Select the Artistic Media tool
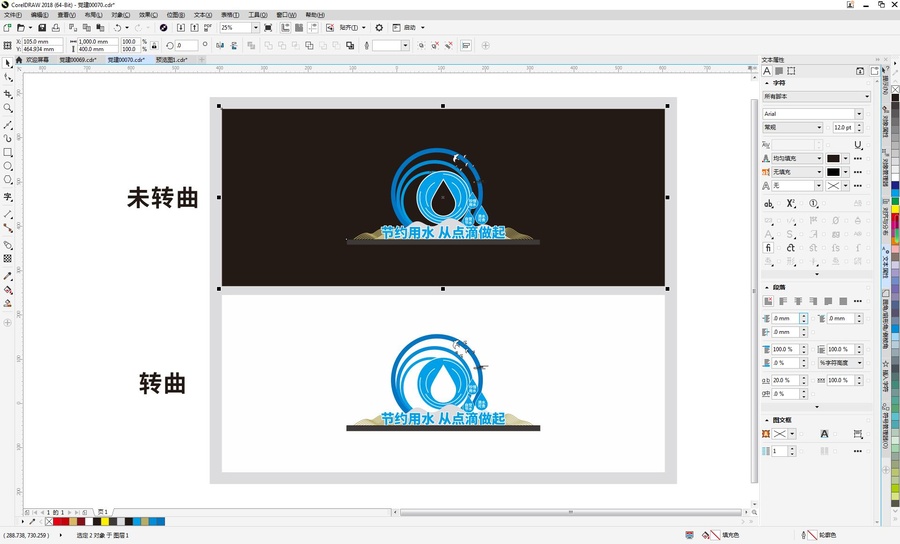 (7, 138)
